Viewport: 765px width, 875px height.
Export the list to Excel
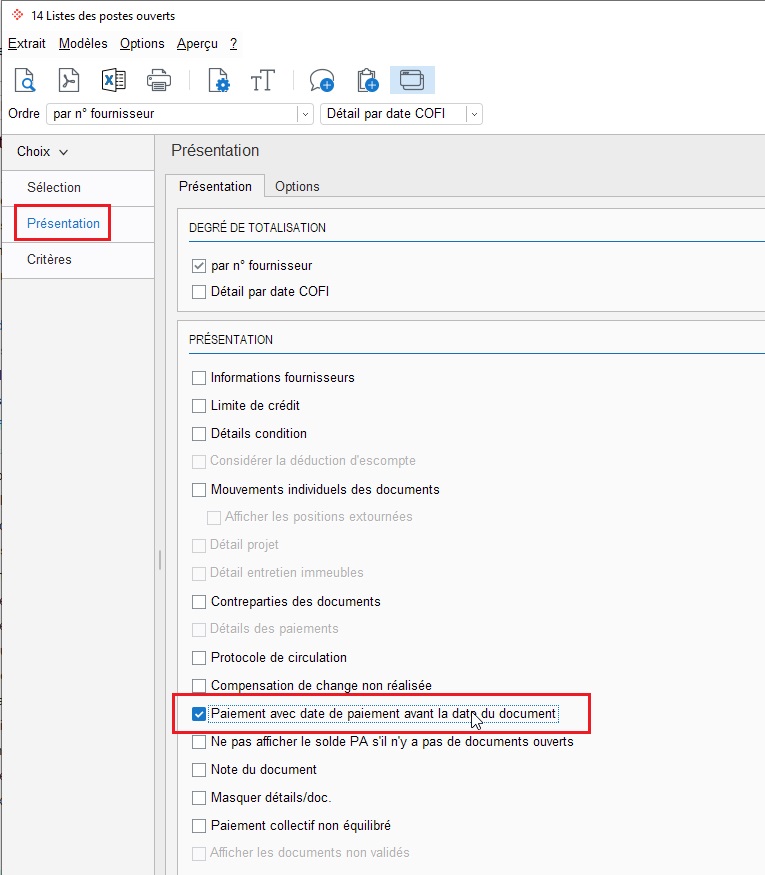[114, 80]
